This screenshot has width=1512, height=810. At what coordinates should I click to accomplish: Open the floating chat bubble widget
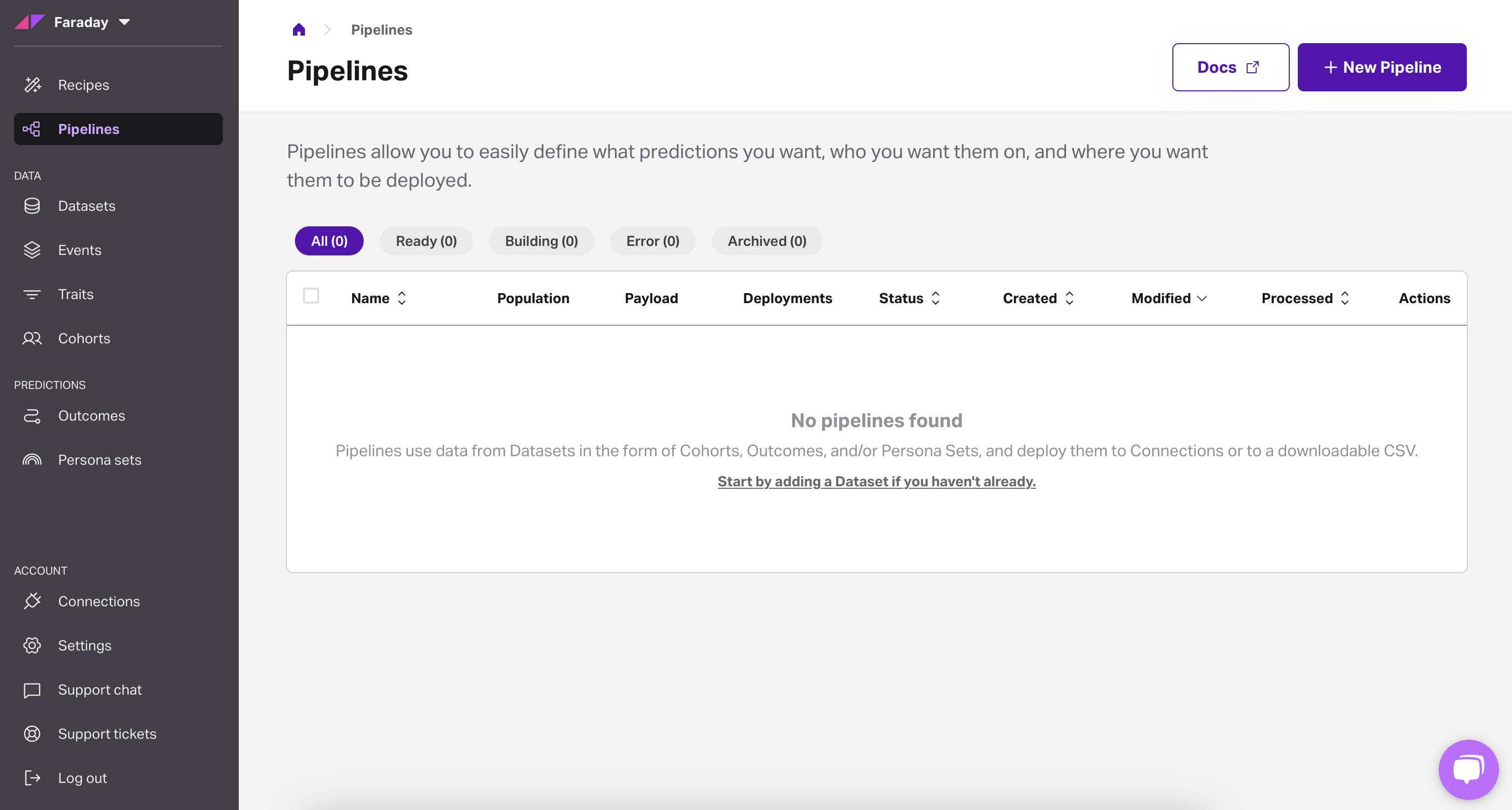(x=1468, y=769)
